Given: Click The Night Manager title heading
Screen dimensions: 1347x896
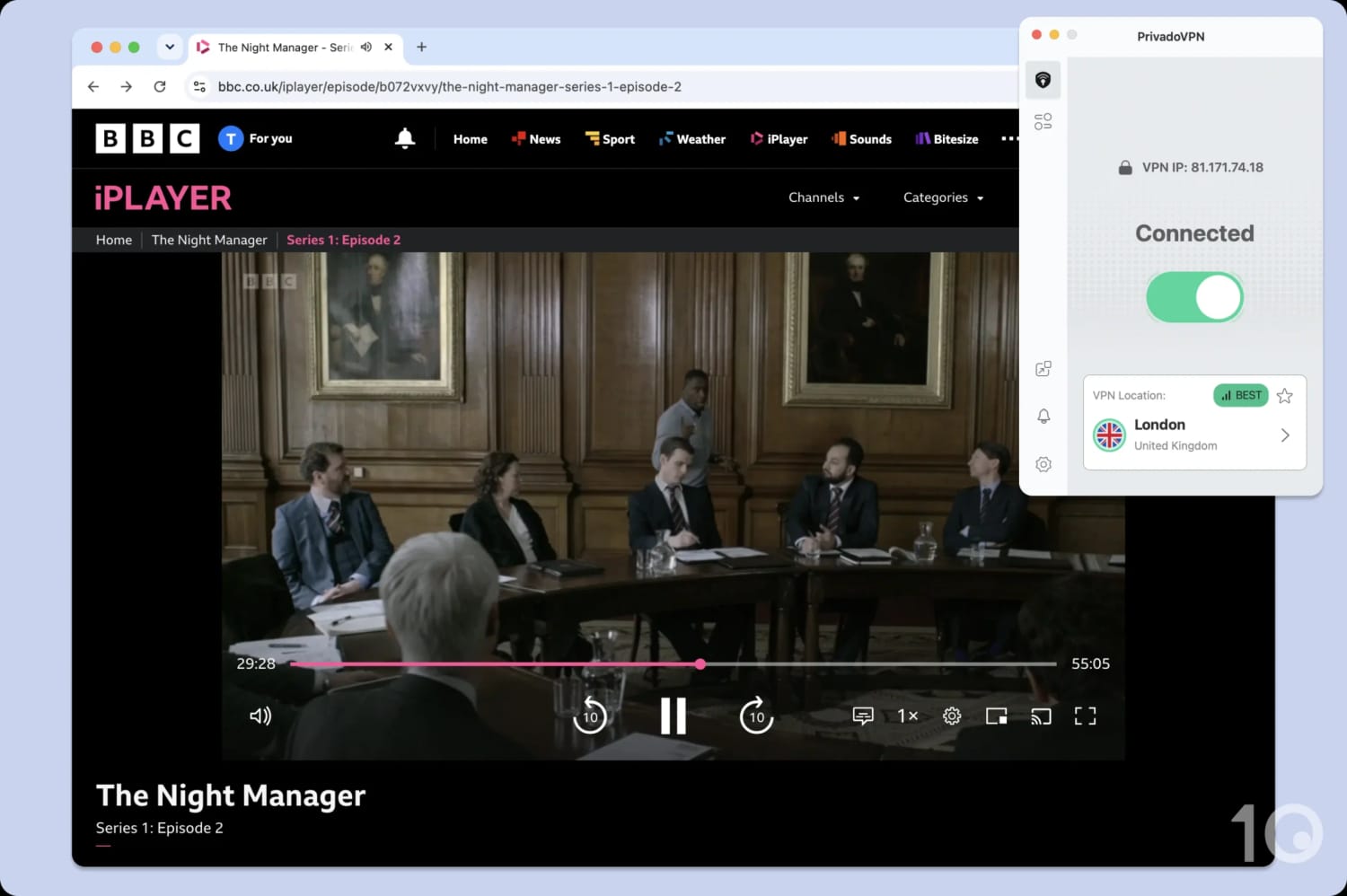Looking at the screenshot, I should (x=231, y=795).
